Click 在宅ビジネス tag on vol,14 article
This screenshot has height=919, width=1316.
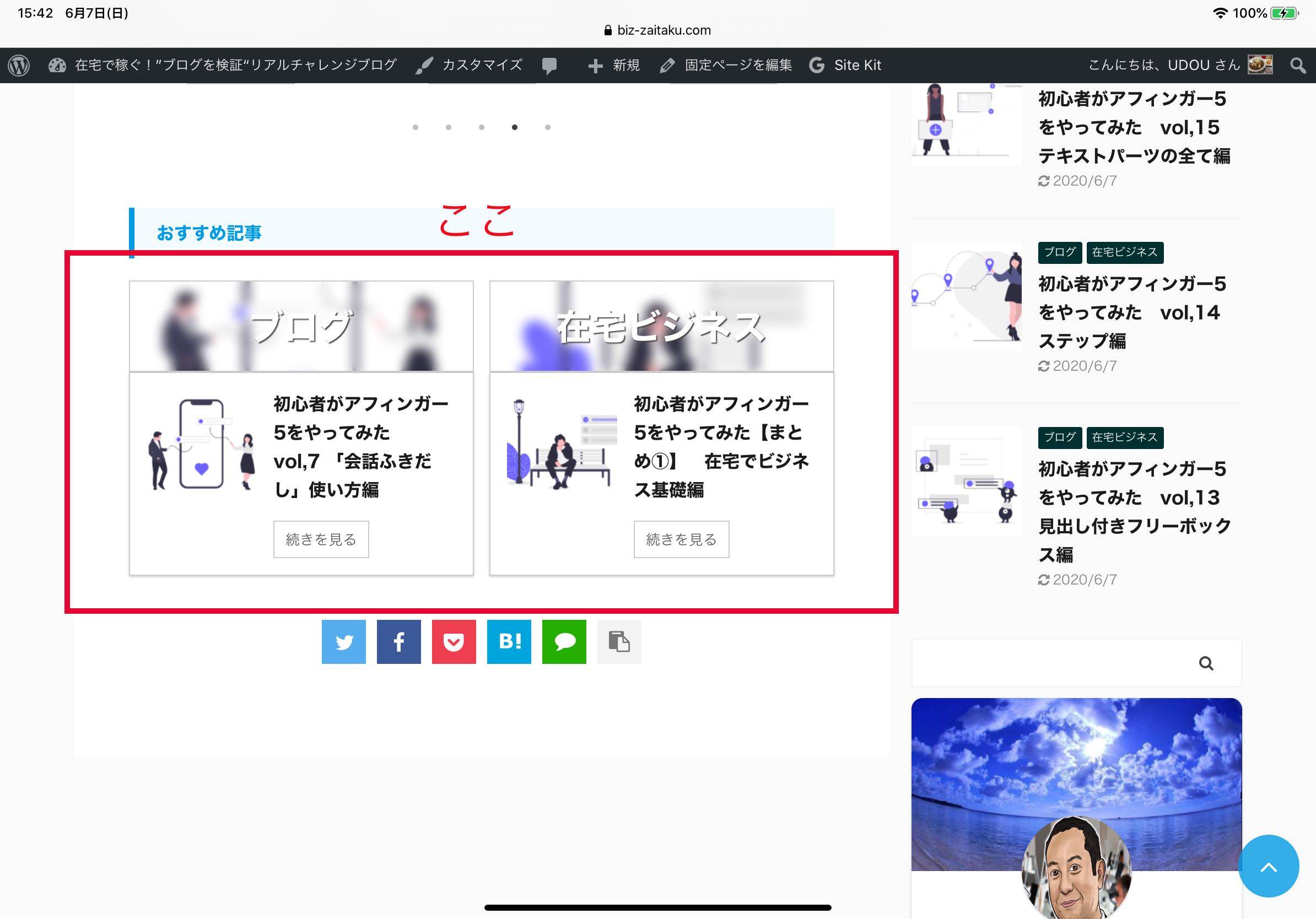pyautogui.click(x=1125, y=252)
